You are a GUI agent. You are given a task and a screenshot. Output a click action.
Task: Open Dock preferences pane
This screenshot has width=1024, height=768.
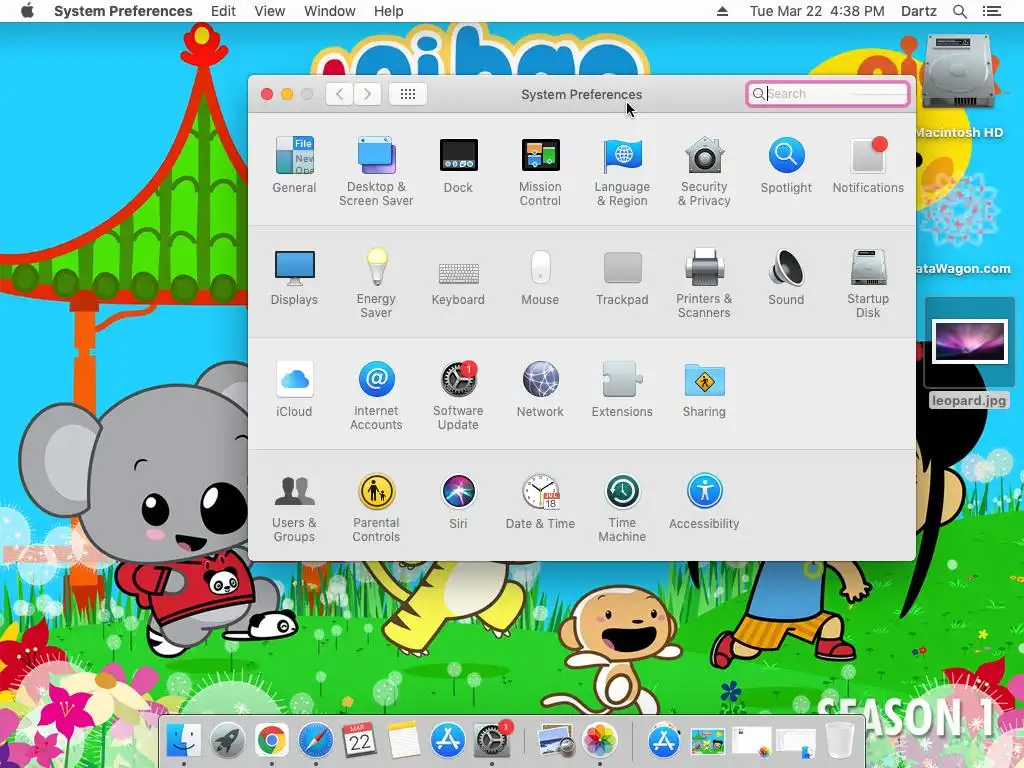pyautogui.click(x=458, y=165)
